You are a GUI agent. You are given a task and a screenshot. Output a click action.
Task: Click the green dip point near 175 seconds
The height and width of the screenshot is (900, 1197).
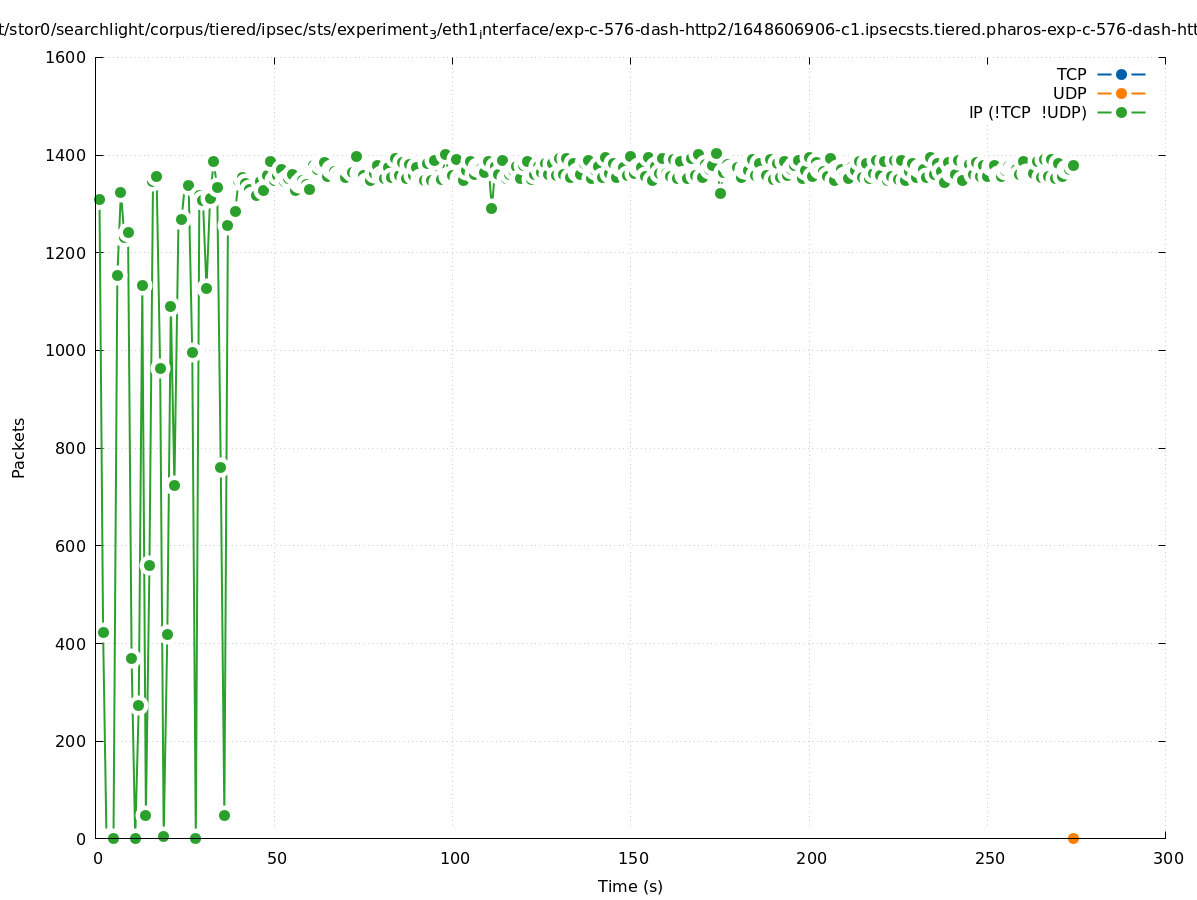click(720, 193)
